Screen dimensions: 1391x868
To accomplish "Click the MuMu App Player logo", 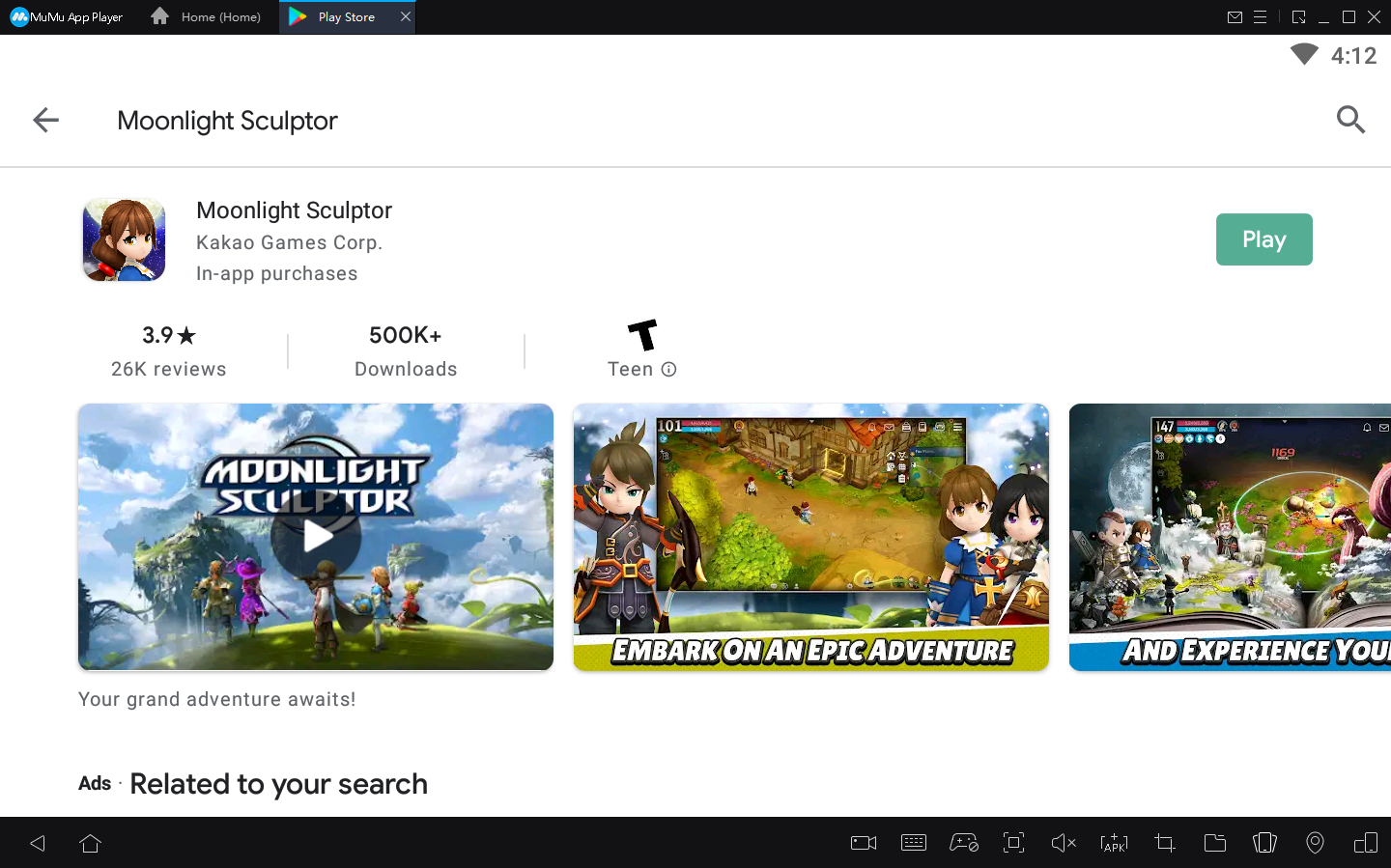I will [67, 17].
